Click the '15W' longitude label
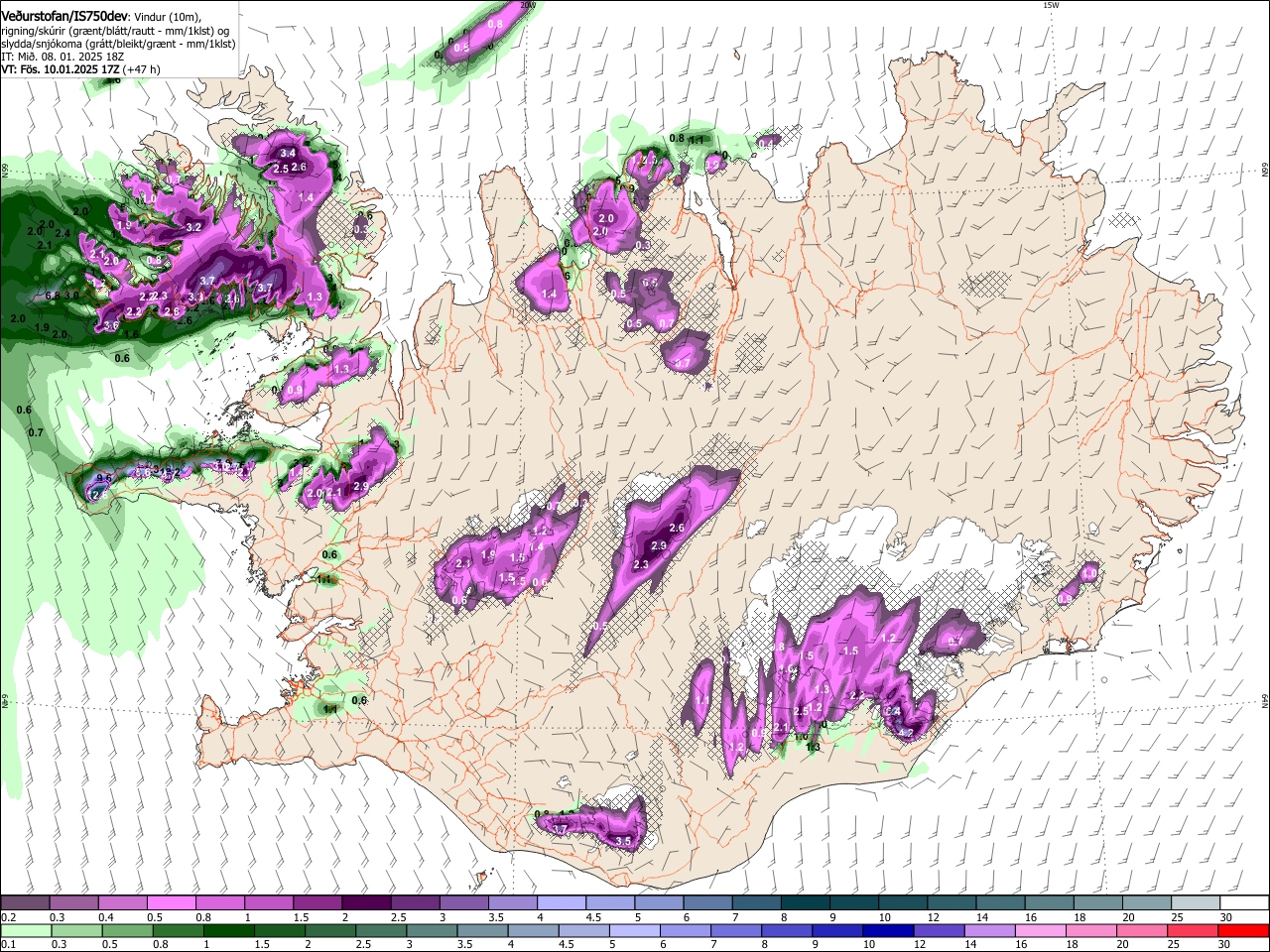The image size is (1270, 952). coord(1052,5)
